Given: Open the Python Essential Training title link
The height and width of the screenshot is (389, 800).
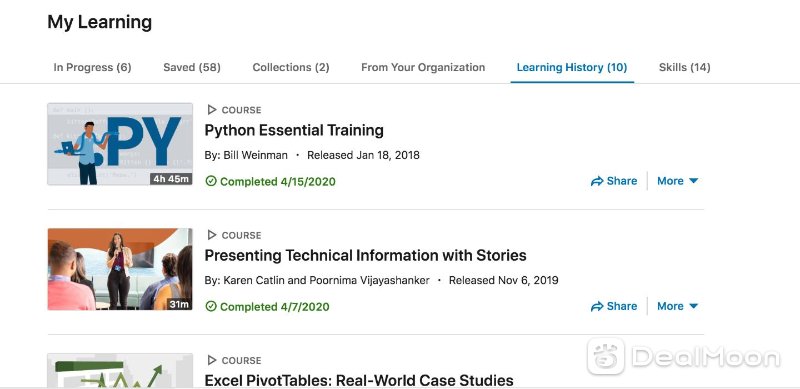Looking at the screenshot, I should click(294, 130).
